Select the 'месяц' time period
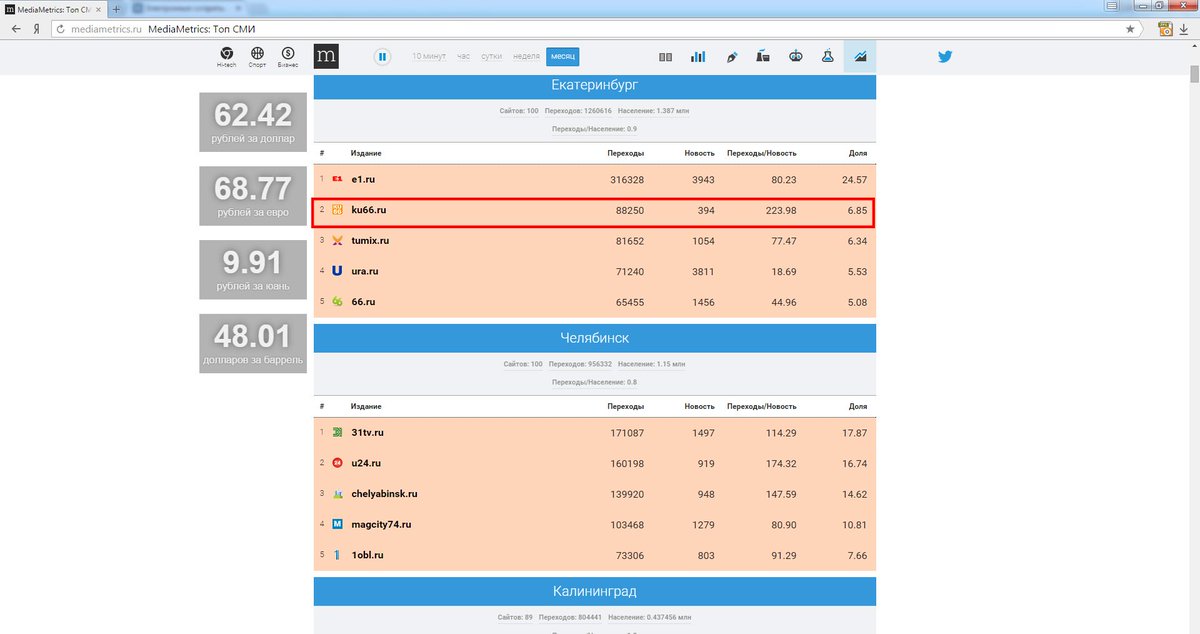The width and height of the screenshot is (1200, 634). click(x=563, y=57)
